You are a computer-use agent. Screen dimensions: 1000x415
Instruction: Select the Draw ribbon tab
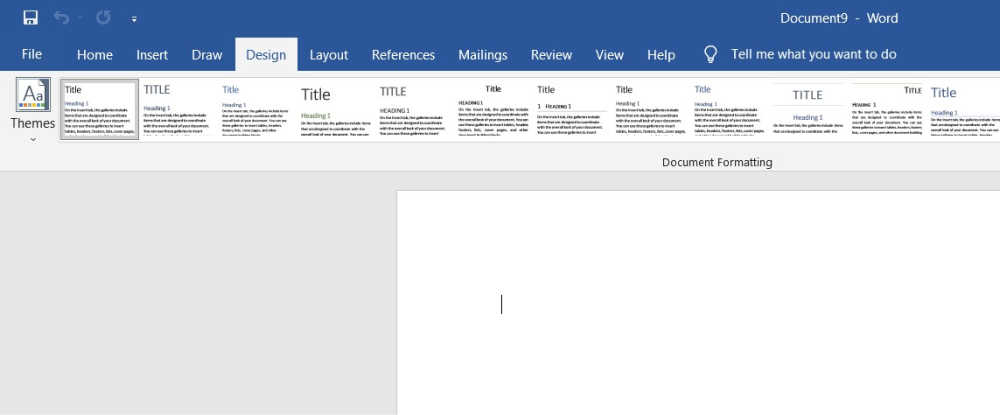pos(207,55)
